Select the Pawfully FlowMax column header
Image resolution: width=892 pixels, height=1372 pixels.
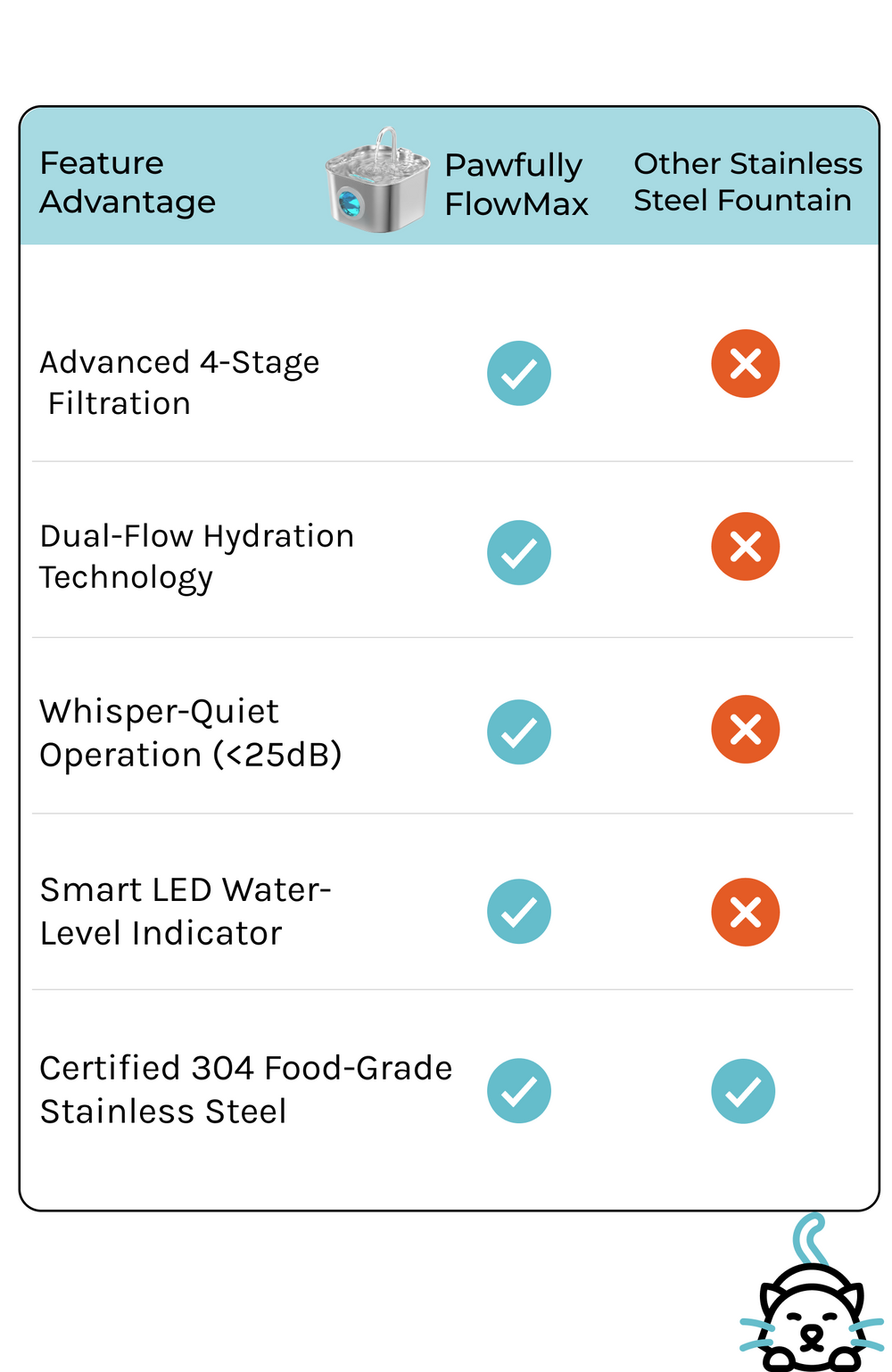click(x=516, y=185)
